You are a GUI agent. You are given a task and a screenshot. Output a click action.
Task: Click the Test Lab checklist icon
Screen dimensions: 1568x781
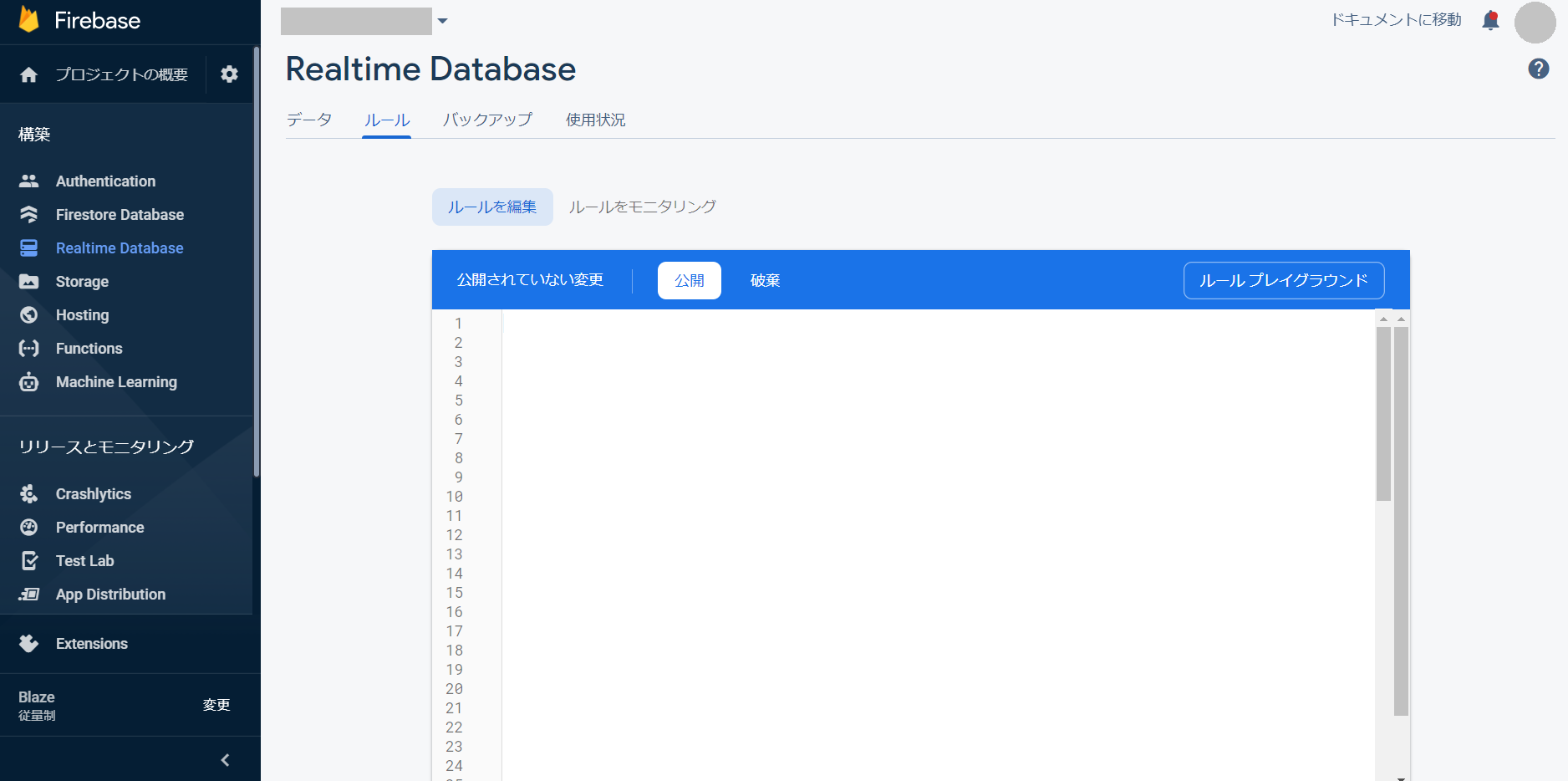(29, 560)
